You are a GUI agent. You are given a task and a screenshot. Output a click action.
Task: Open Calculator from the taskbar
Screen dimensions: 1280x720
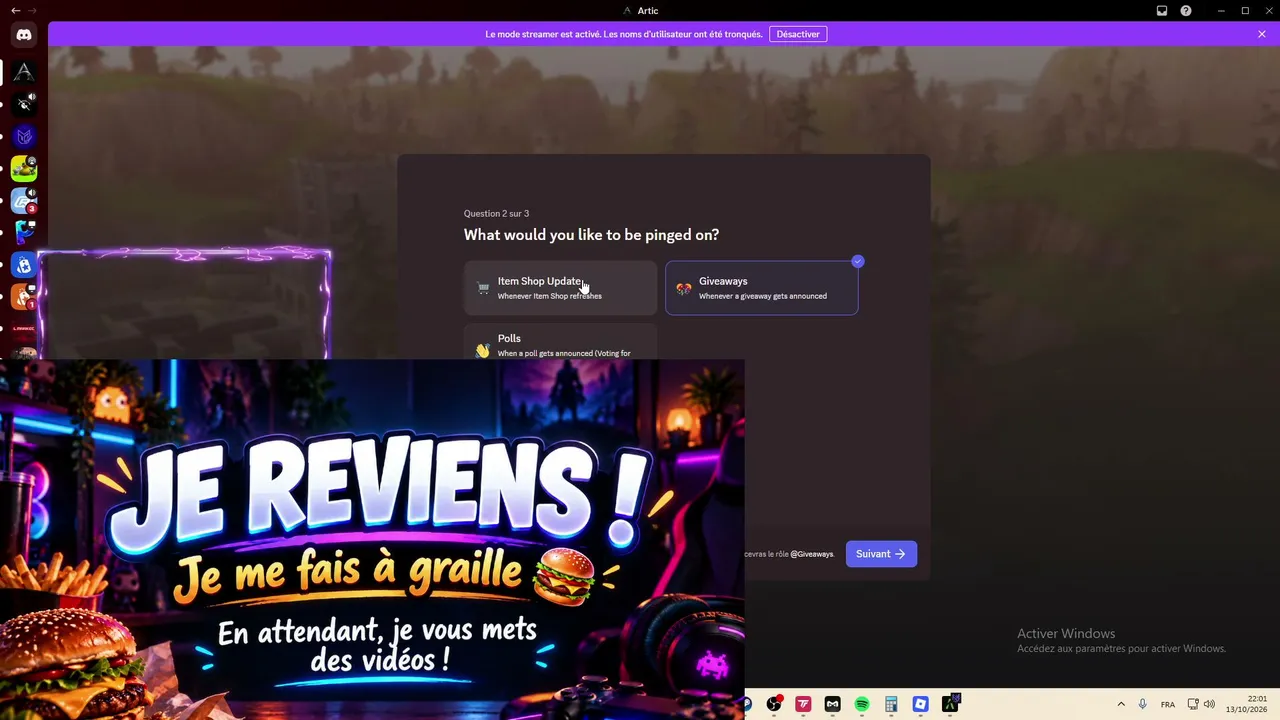891,704
